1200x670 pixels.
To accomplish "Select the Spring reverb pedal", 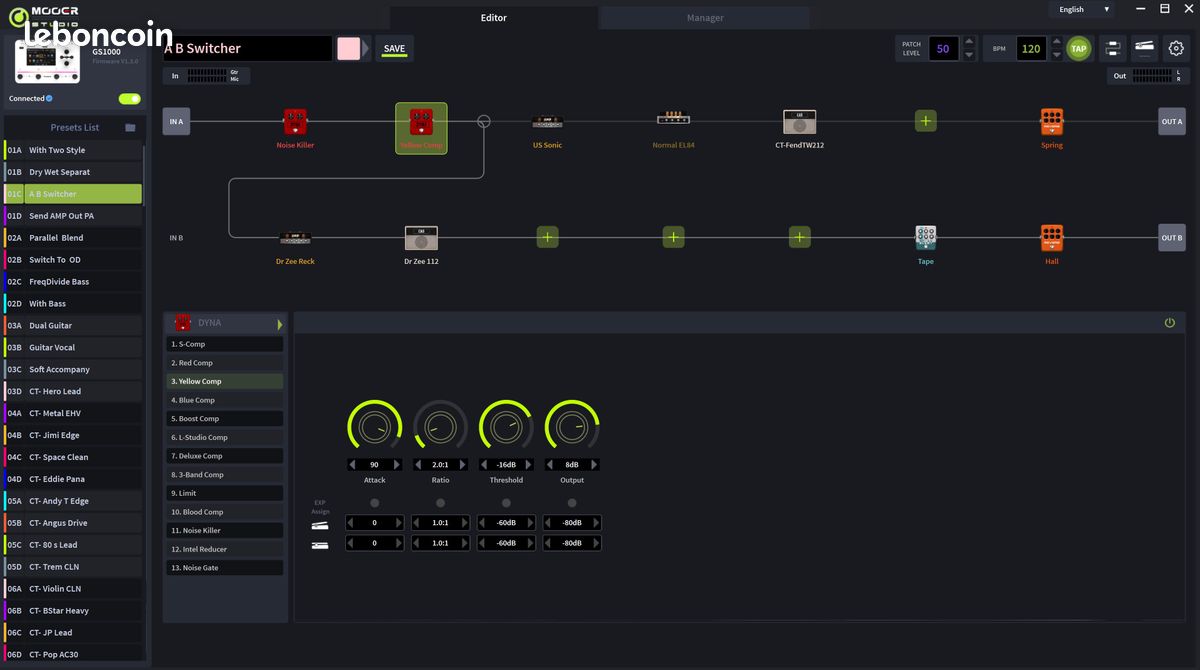I will (x=1052, y=122).
